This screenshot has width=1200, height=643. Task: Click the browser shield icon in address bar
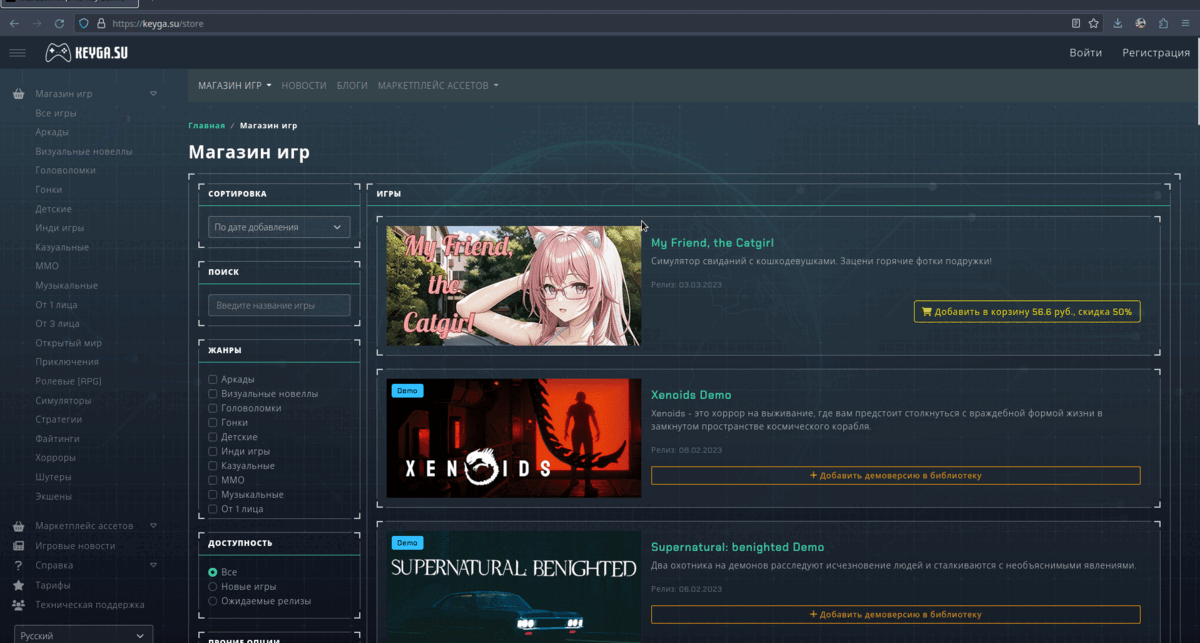(83, 23)
